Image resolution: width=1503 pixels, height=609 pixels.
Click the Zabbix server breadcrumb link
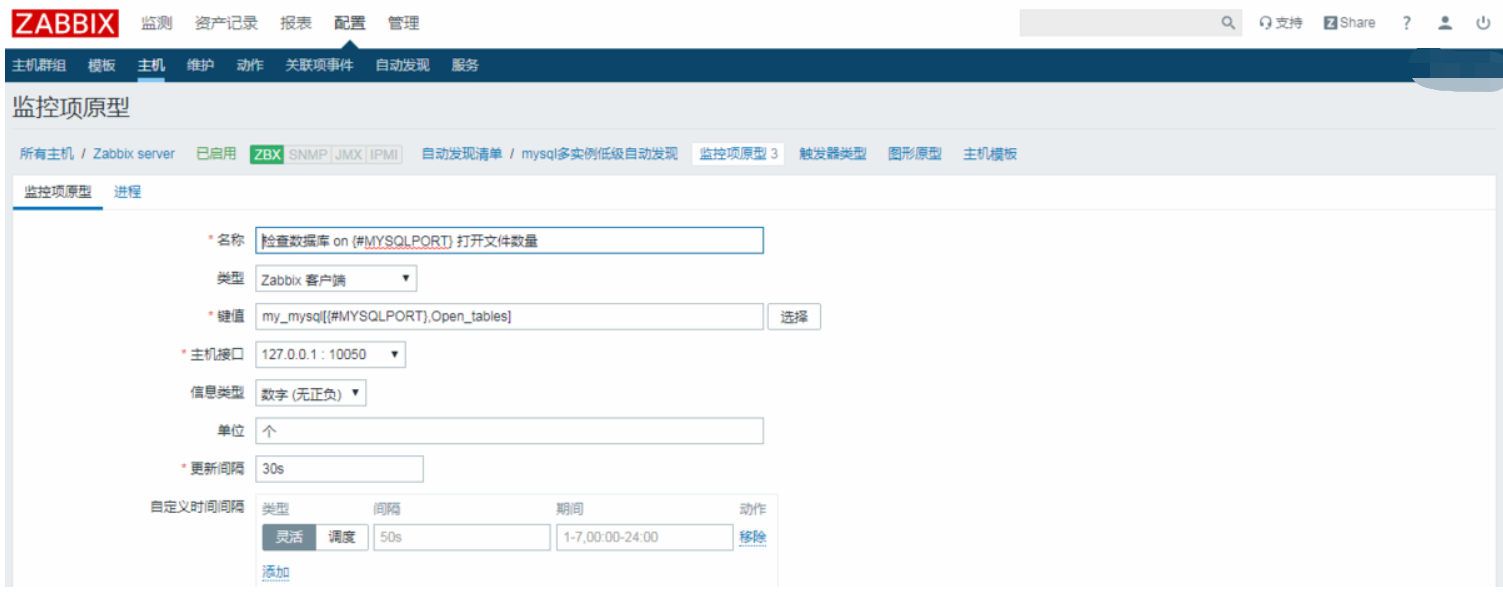pos(134,154)
